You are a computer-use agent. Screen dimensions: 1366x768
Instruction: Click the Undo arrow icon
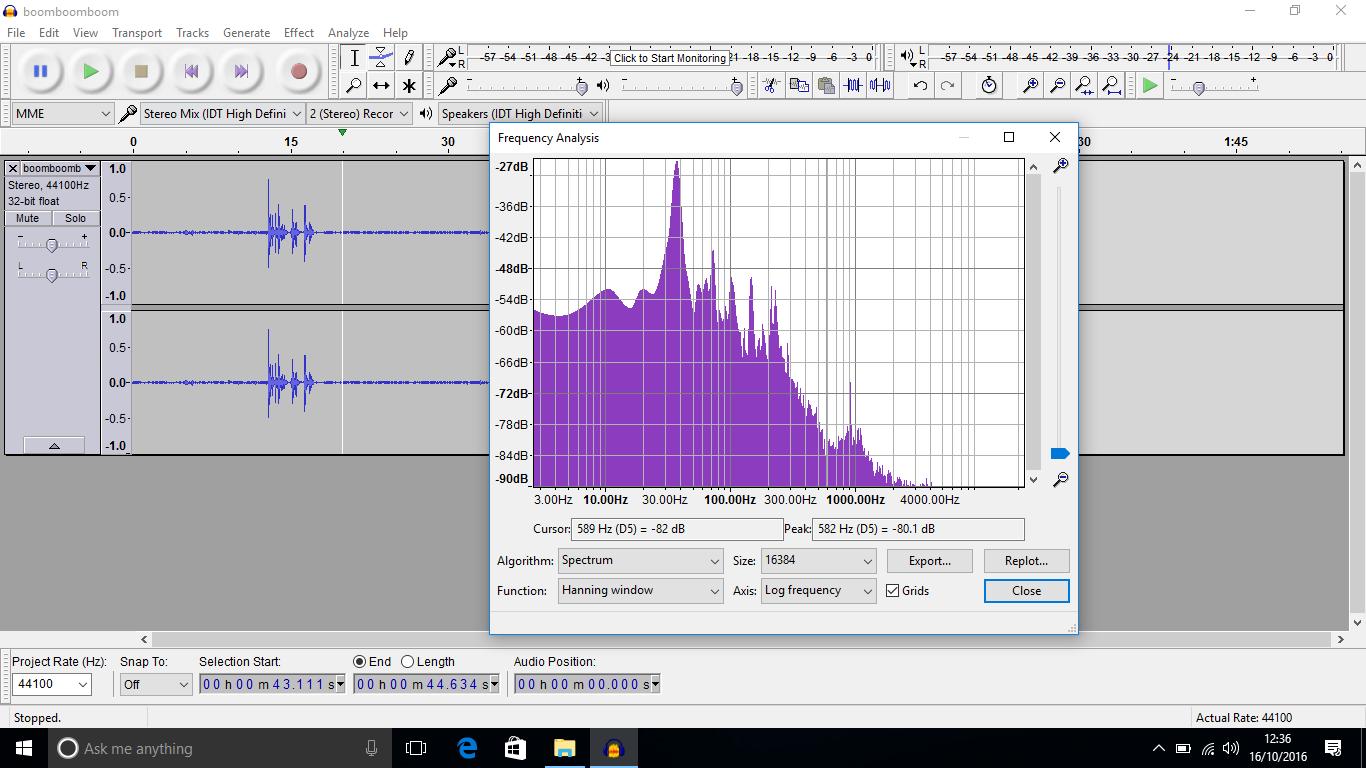click(x=920, y=85)
